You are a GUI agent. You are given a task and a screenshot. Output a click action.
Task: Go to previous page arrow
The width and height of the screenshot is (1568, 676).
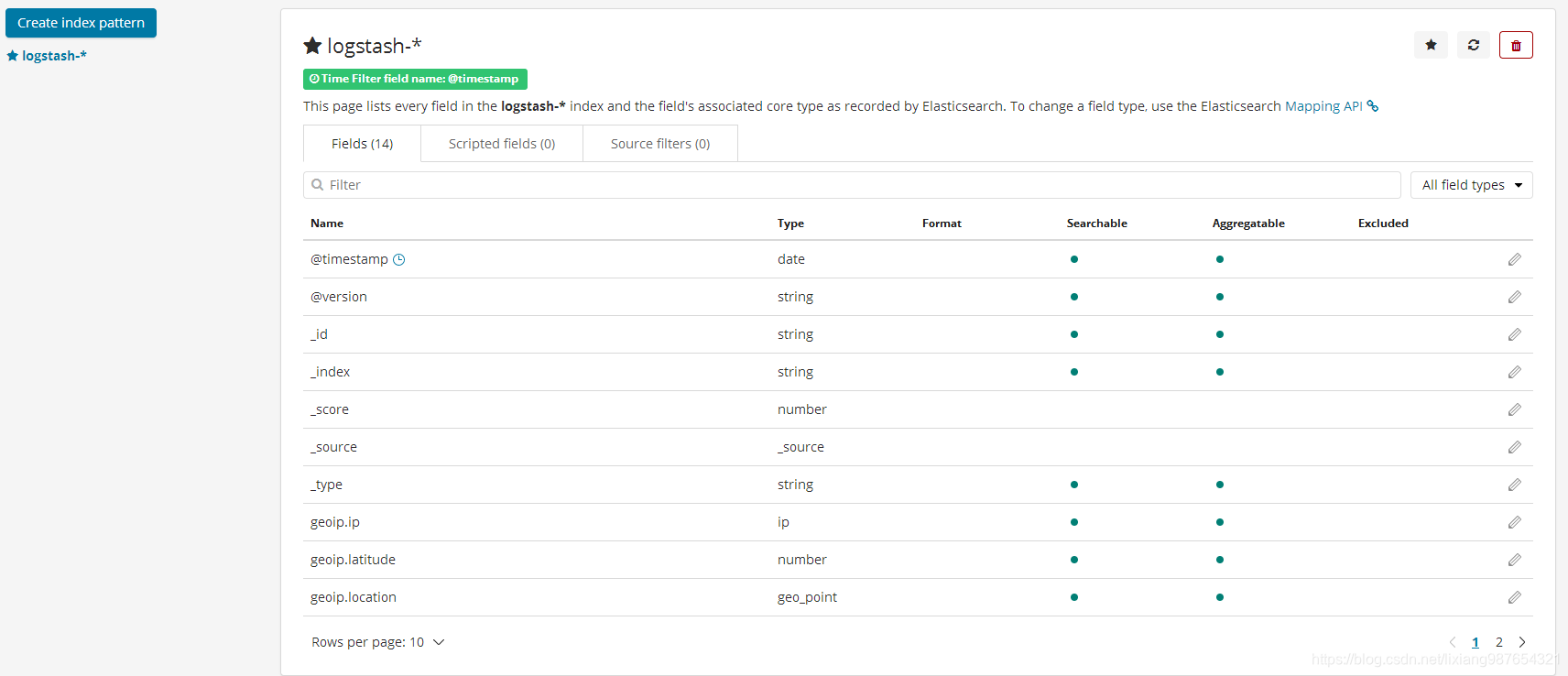[x=1453, y=642]
